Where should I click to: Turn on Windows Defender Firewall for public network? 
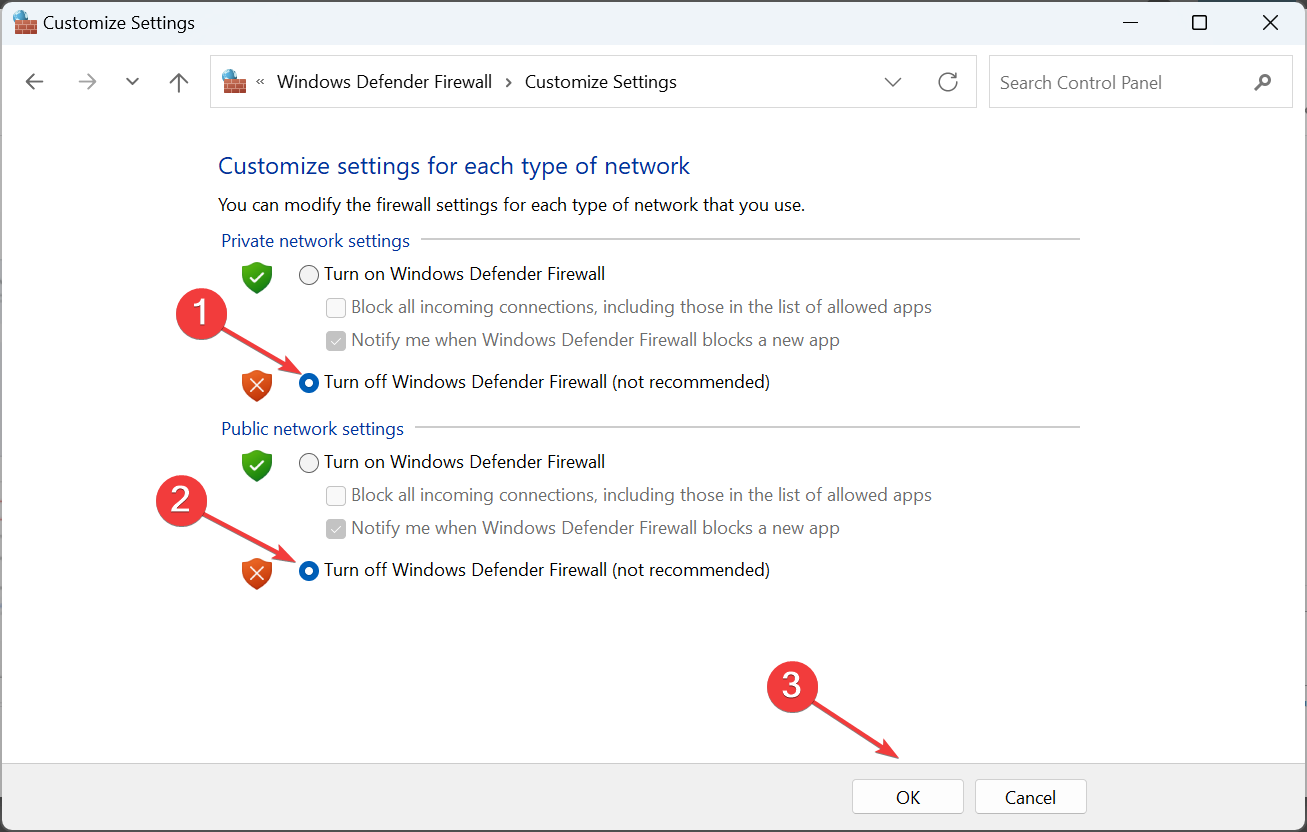tap(309, 463)
